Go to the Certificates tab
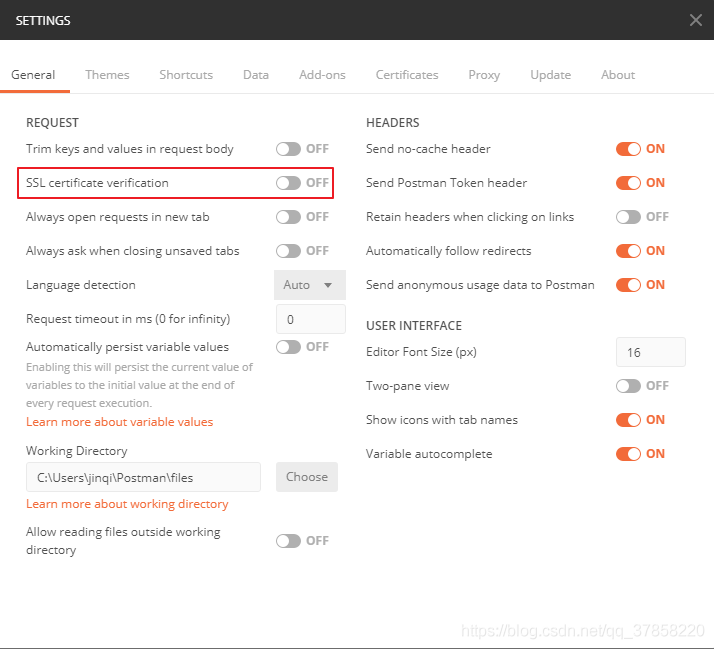This screenshot has width=714, height=649. tap(407, 75)
